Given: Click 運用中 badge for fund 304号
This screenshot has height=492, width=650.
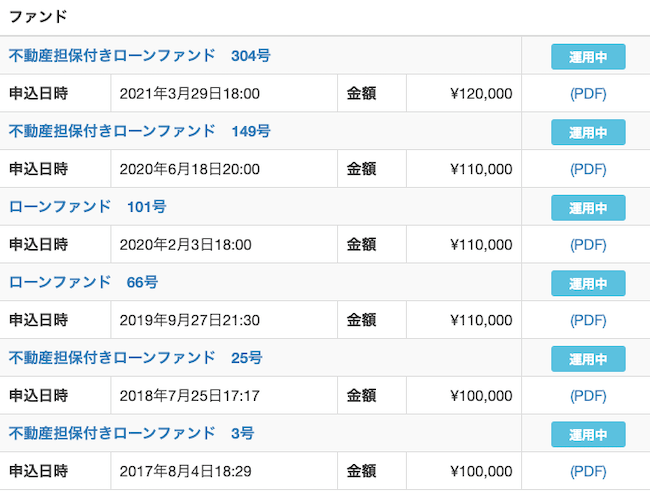Looking at the screenshot, I should [x=588, y=57].
